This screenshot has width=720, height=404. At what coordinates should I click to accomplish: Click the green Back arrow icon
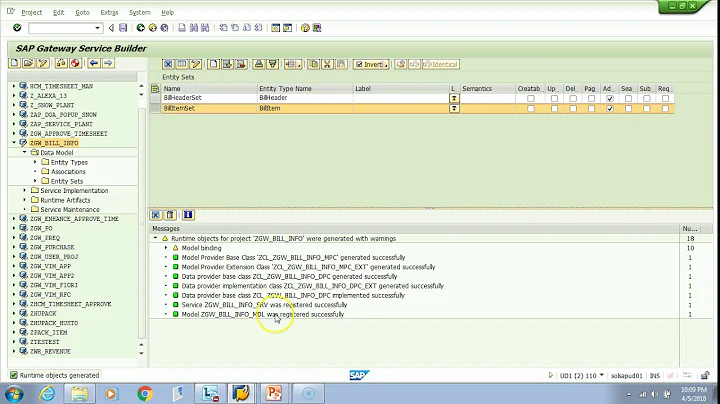(x=141, y=28)
